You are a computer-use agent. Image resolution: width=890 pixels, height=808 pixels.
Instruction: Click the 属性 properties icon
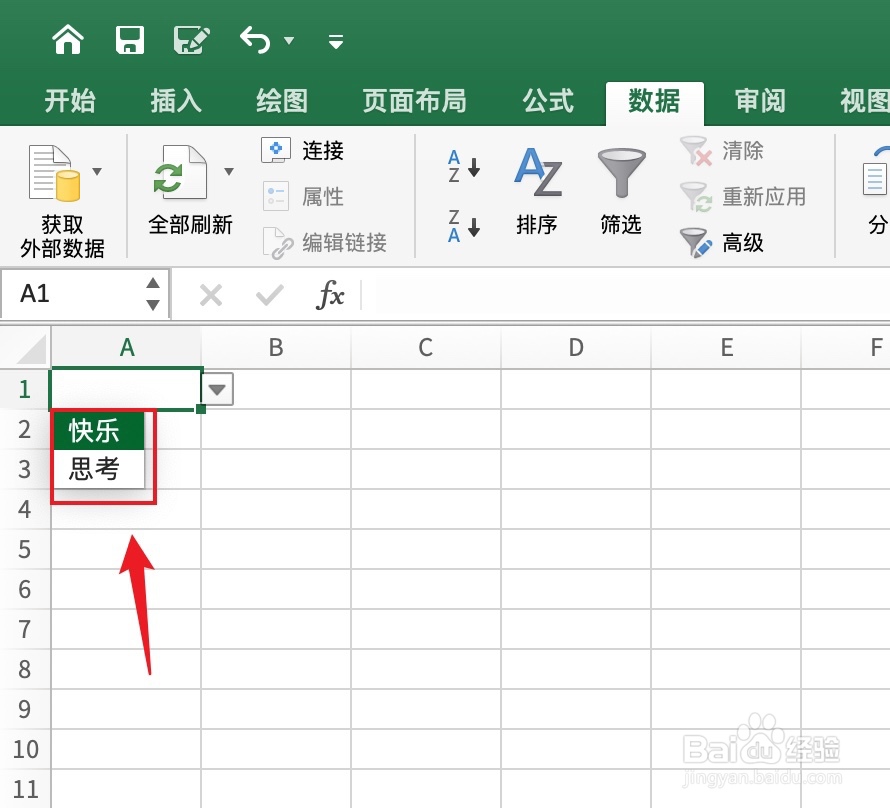point(276,196)
